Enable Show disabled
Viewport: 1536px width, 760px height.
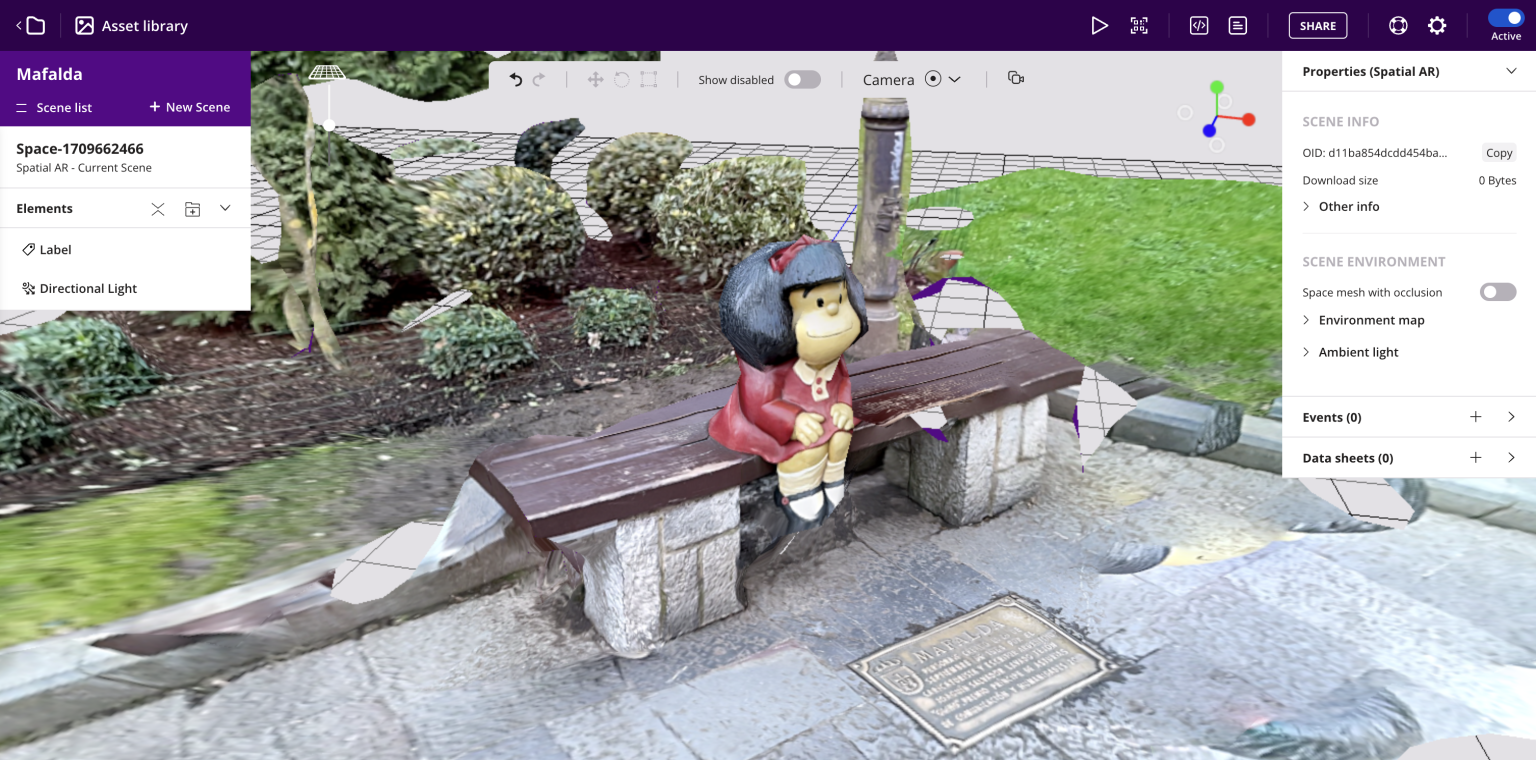pos(802,78)
